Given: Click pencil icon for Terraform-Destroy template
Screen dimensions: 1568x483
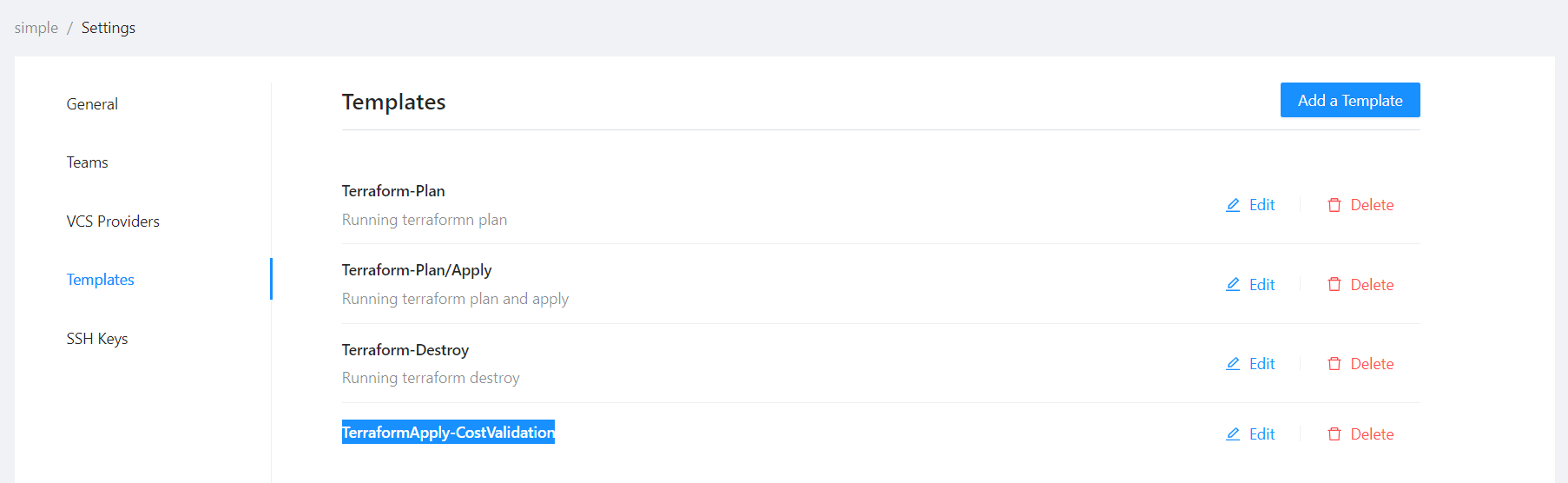Looking at the screenshot, I should coord(1233,364).
